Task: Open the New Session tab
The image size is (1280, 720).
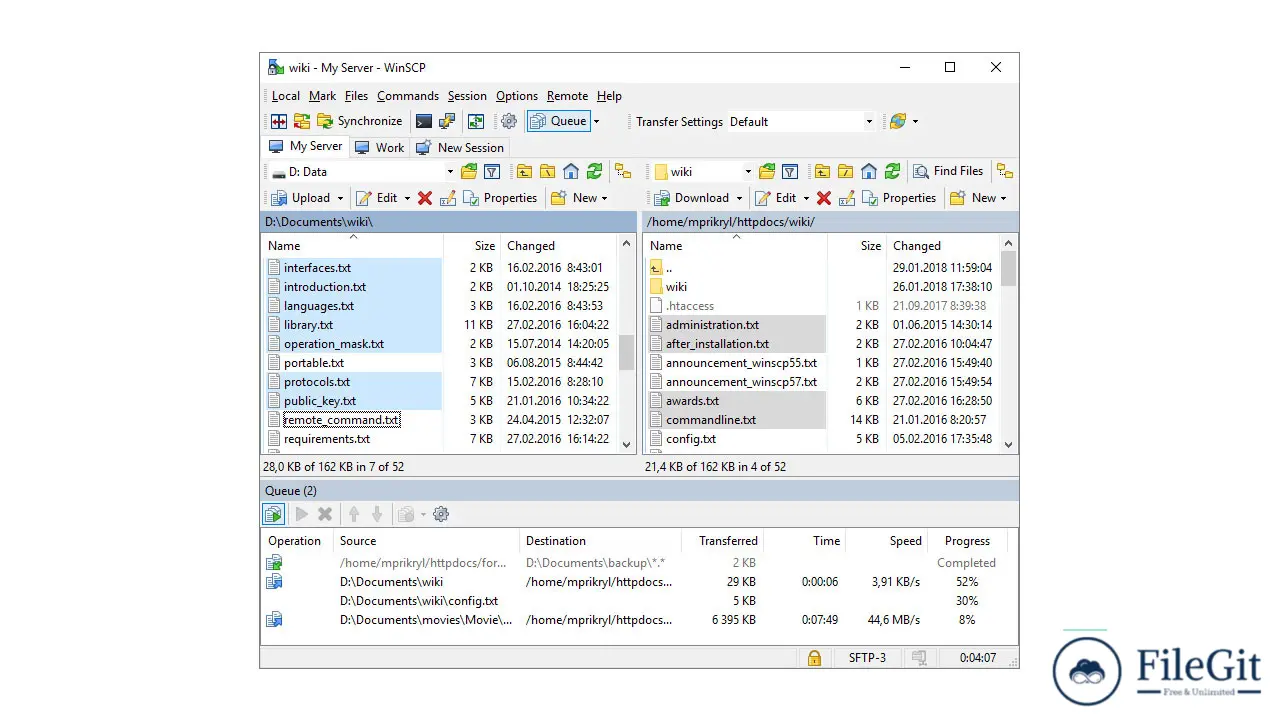Action: point(460,147)
